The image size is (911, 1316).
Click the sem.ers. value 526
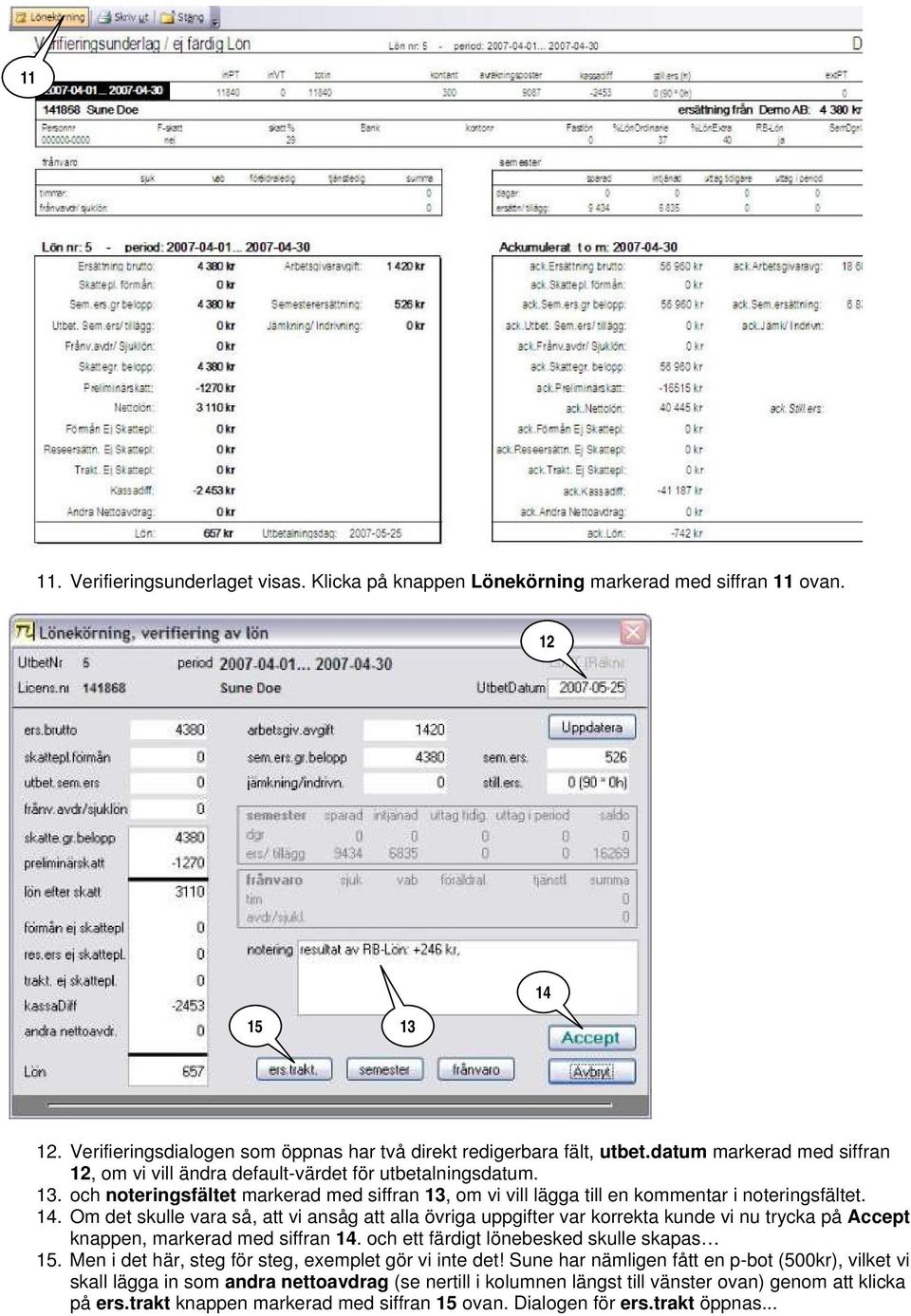pos(590,757)
